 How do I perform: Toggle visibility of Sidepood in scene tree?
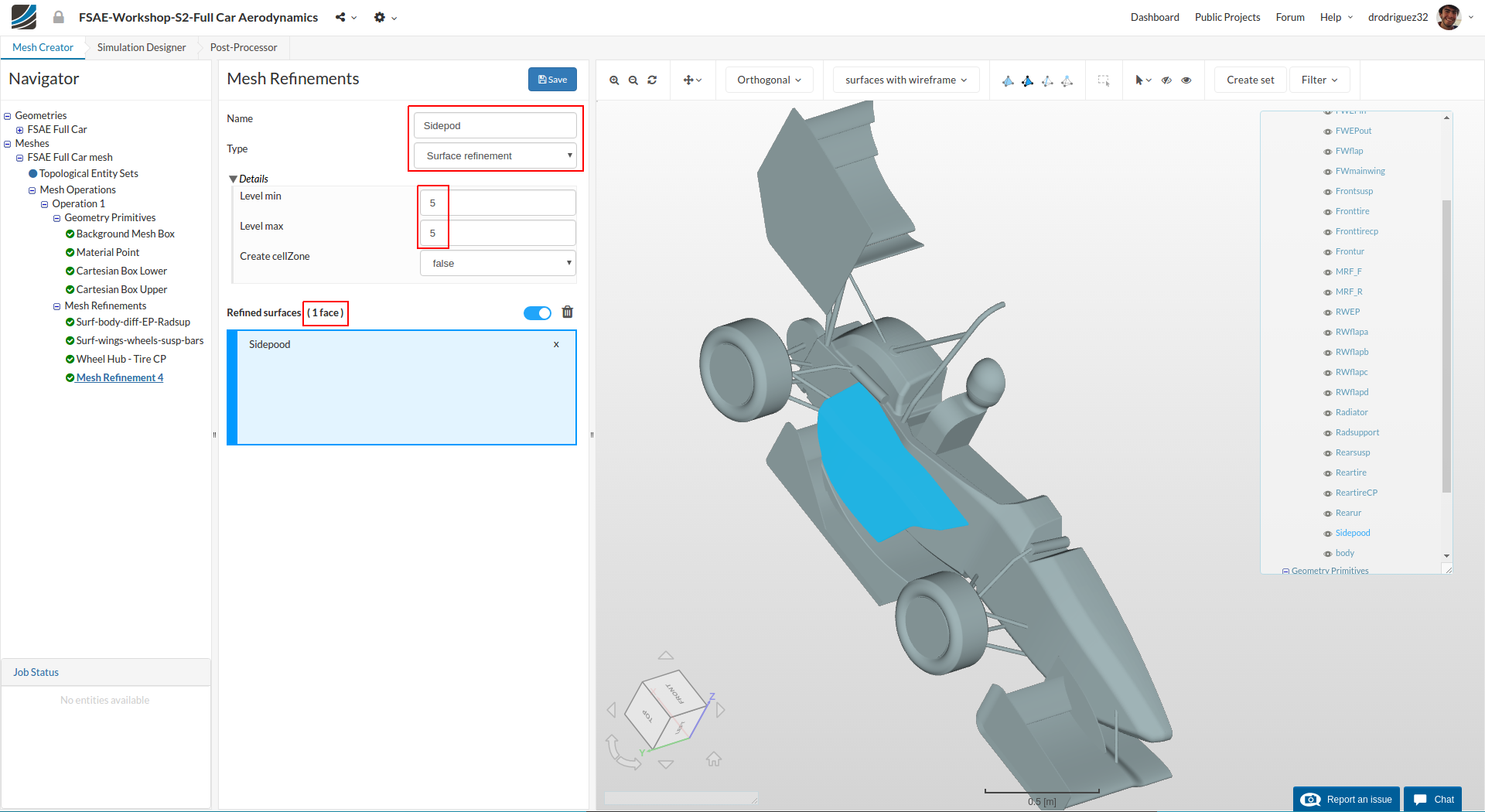tap(1328, 534)
